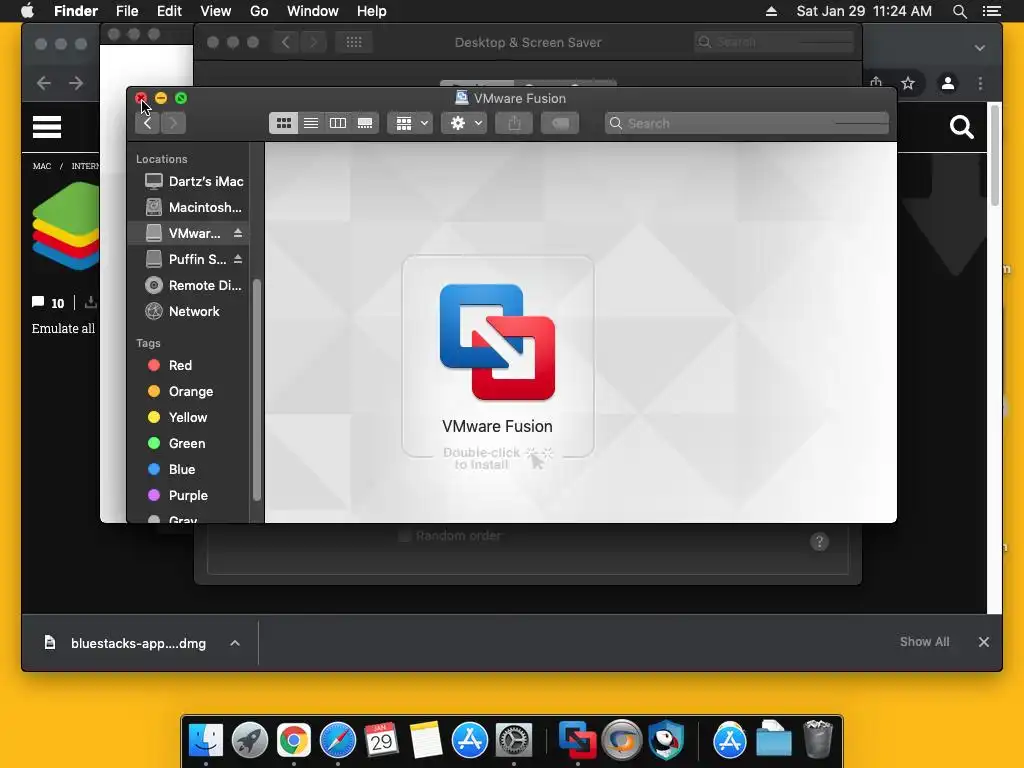Screen dimensions: 1024x768
Task: Click the eject icon in menu bar
Action: (771, 11)
